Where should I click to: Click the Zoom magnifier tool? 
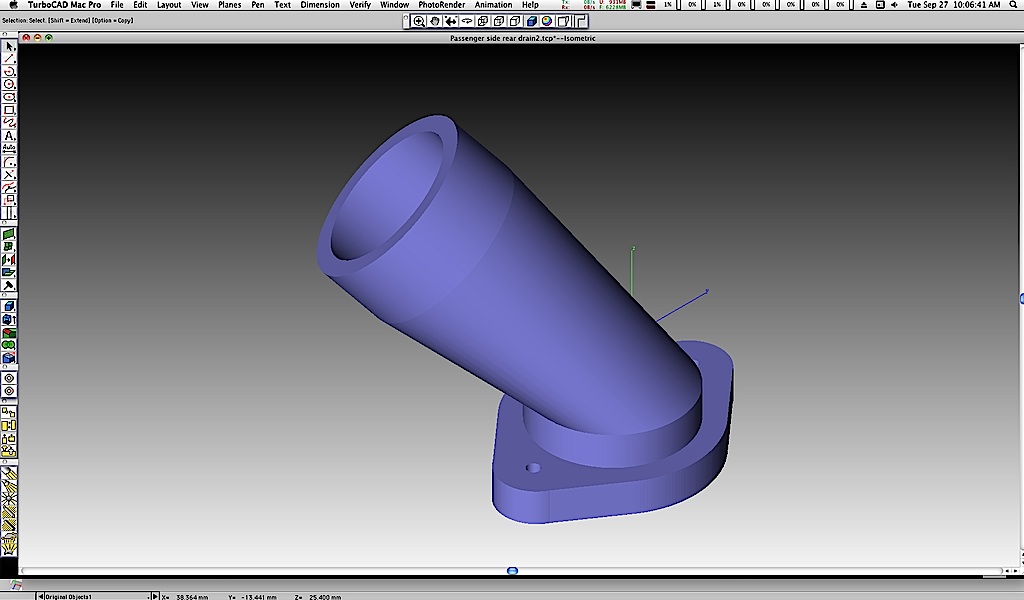(x=420, y=21)
